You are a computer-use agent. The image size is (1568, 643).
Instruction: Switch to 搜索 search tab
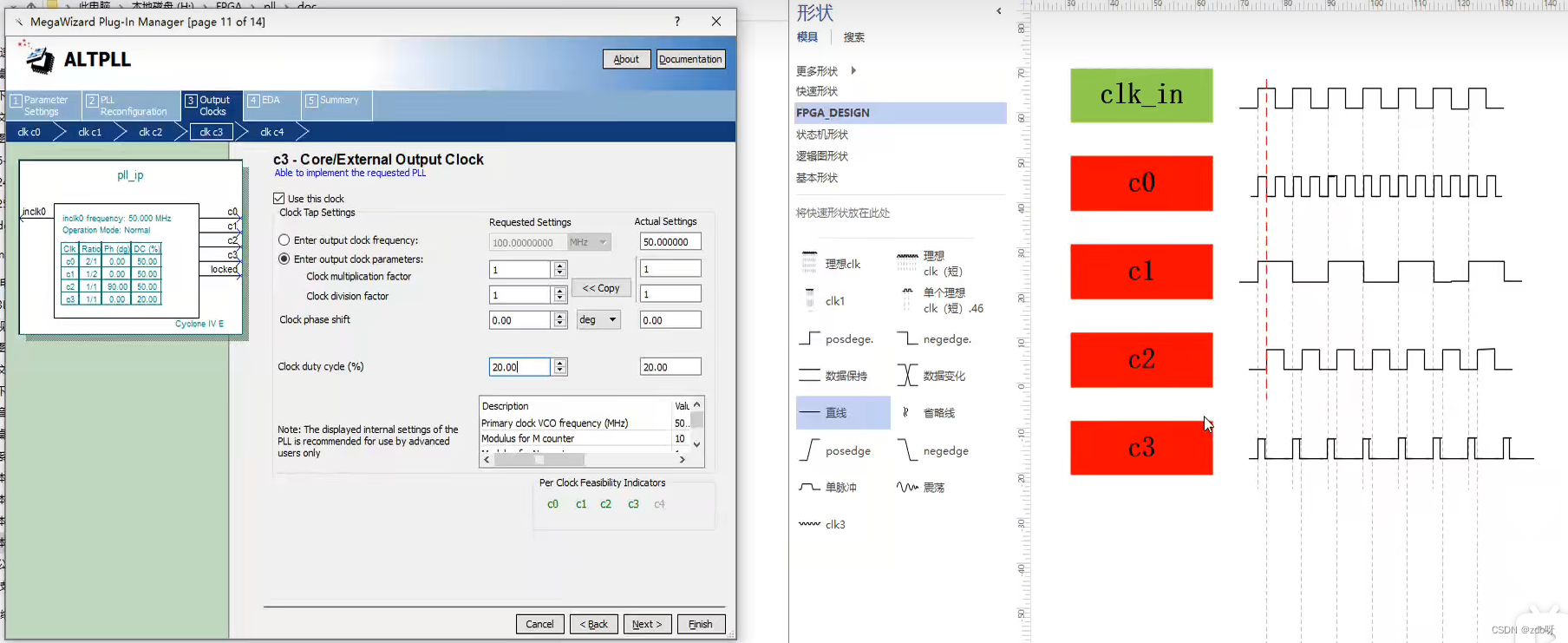tap(854, 37)
